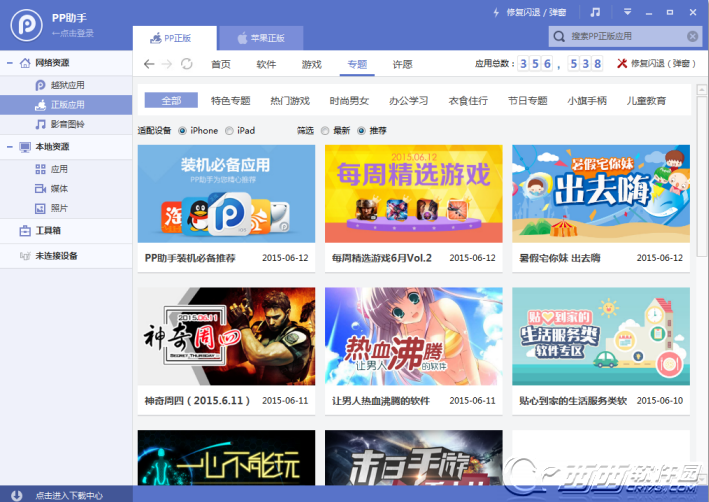This screenshot has width=709, height=502.
Task: Select the 儿童教育 category
Action: (646, 100)
